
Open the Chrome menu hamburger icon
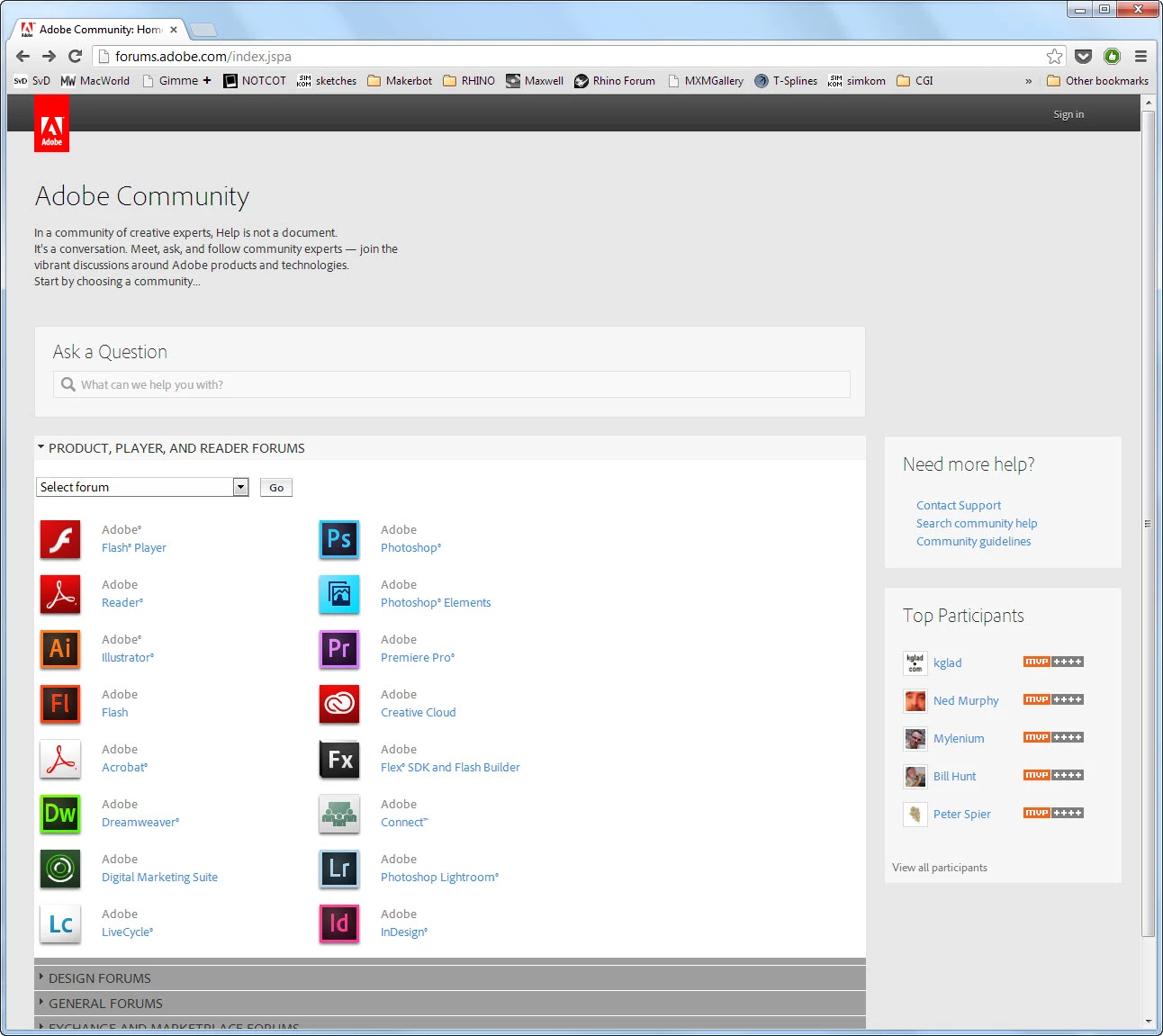pos(1140,56)
